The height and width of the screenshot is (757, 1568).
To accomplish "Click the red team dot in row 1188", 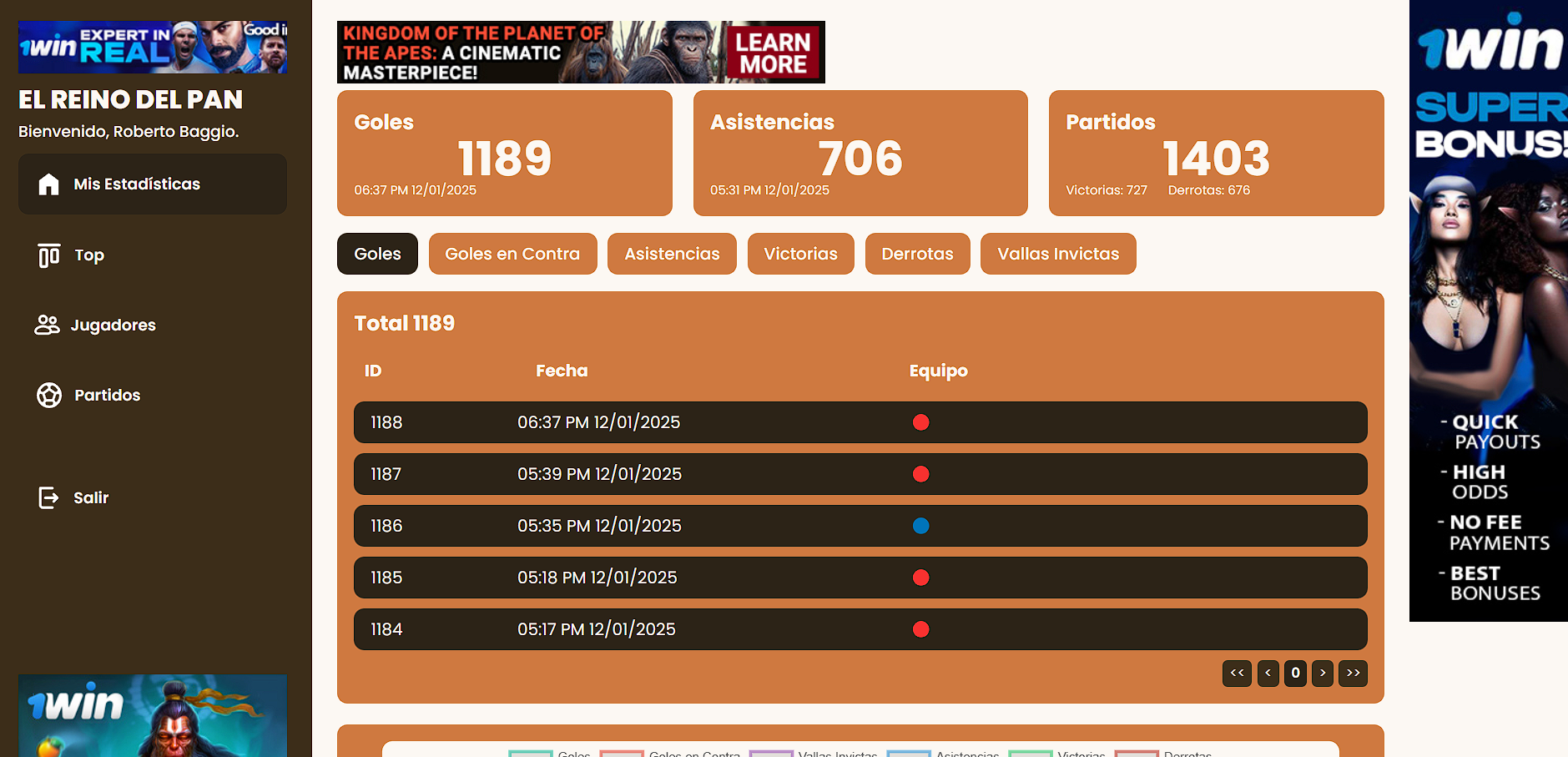I will click(x=920, y=423).
